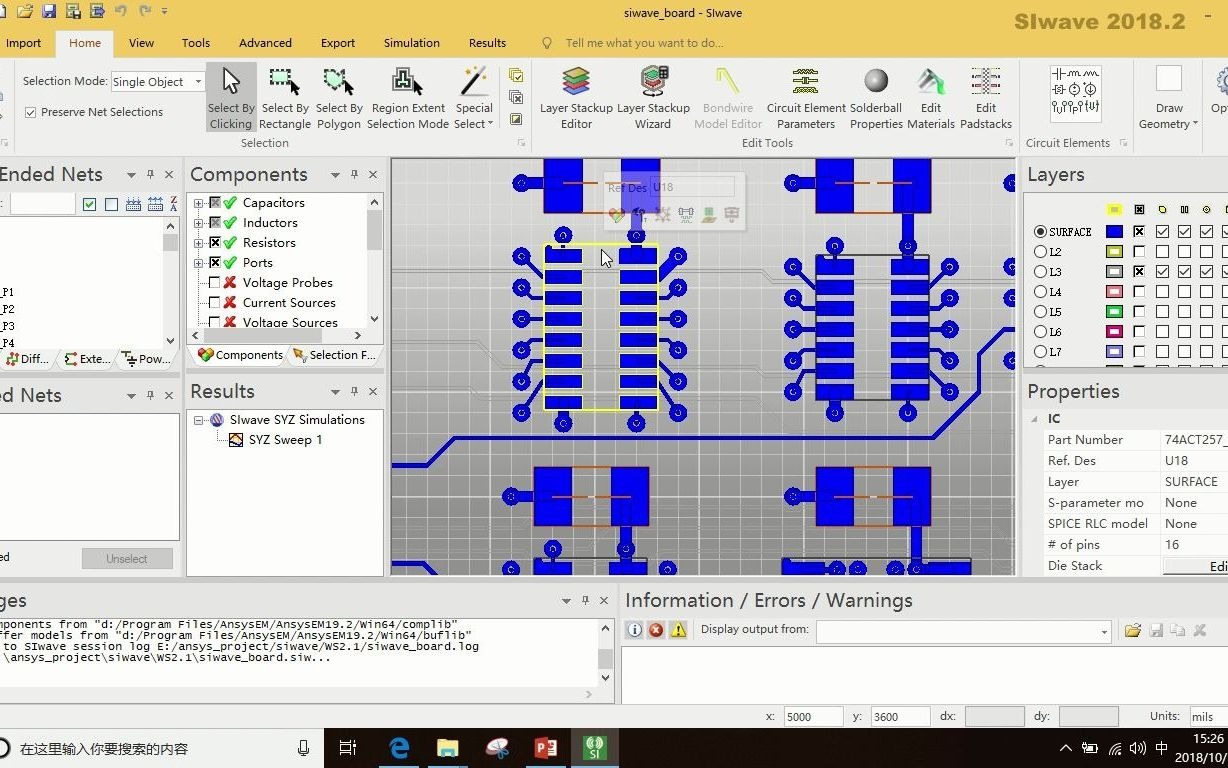
Task: Switch to the Results ribbon tab
Action: coord(487,43)
